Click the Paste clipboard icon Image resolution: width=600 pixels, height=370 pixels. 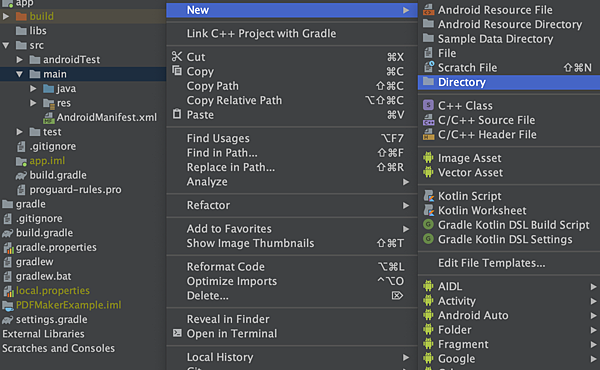(177, 114)
